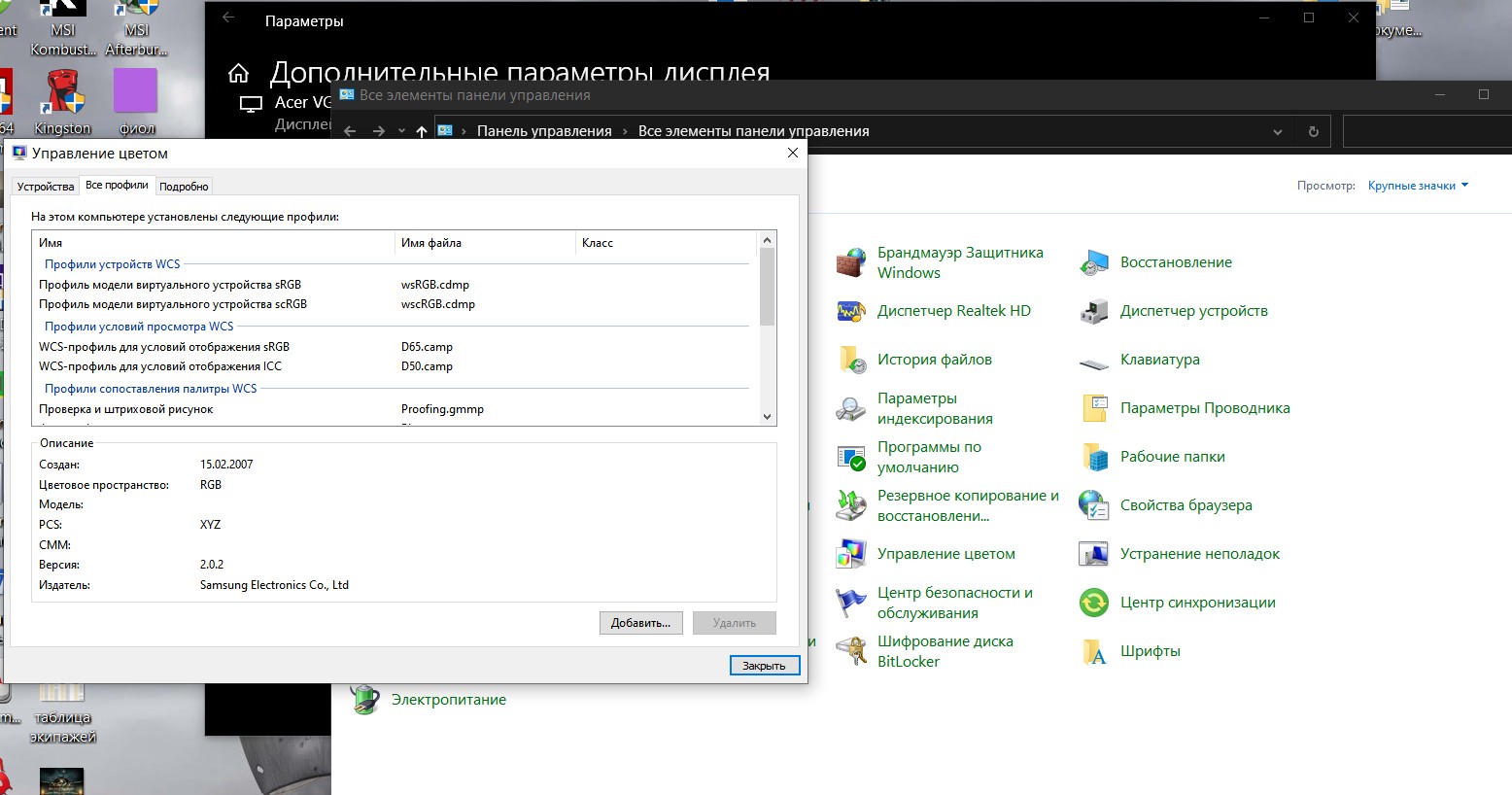Open the Power Options (Электропитание) icon
Screen dimensions: 1512x795
365,700
